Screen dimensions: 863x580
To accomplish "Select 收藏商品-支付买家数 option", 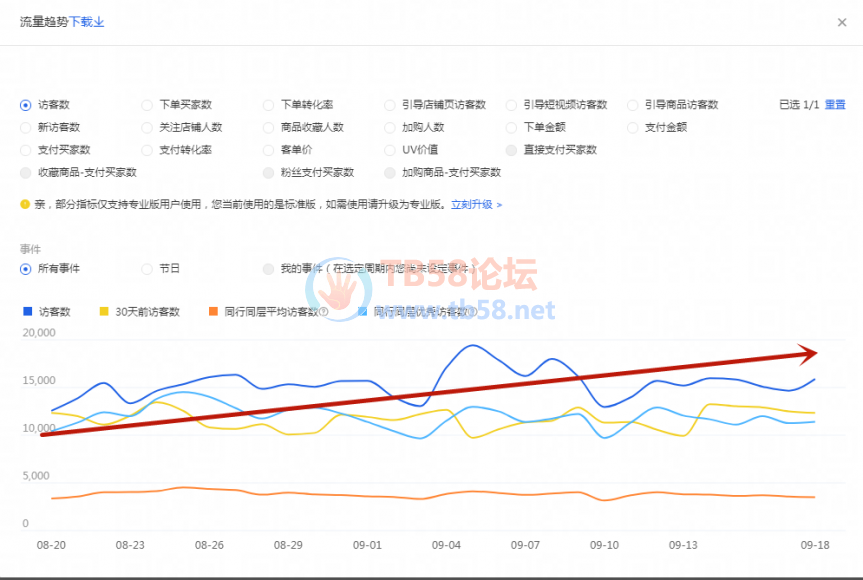I will [25, 173].
